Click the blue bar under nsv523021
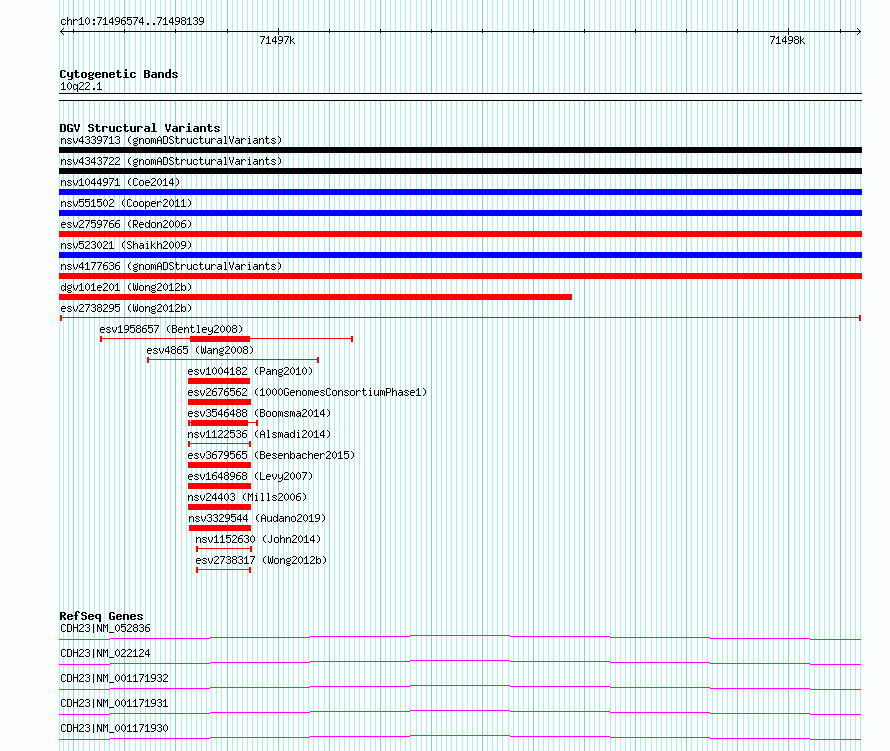 coord(460,255)
